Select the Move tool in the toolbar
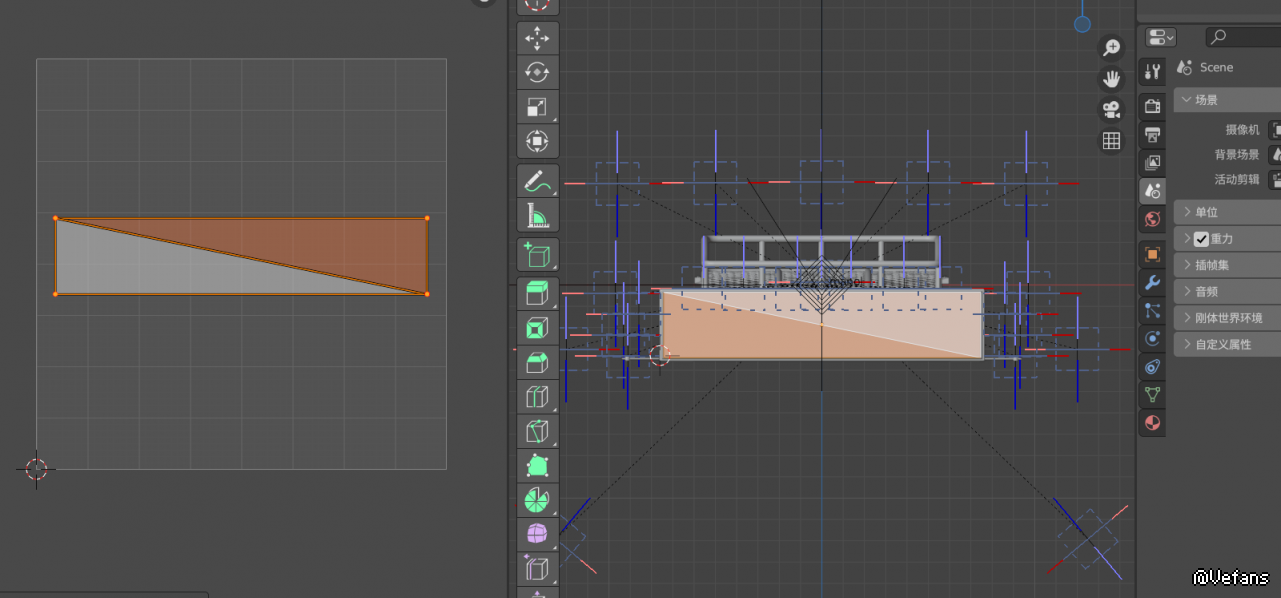Screen dimensions: 1281x598 click(538, 39)
